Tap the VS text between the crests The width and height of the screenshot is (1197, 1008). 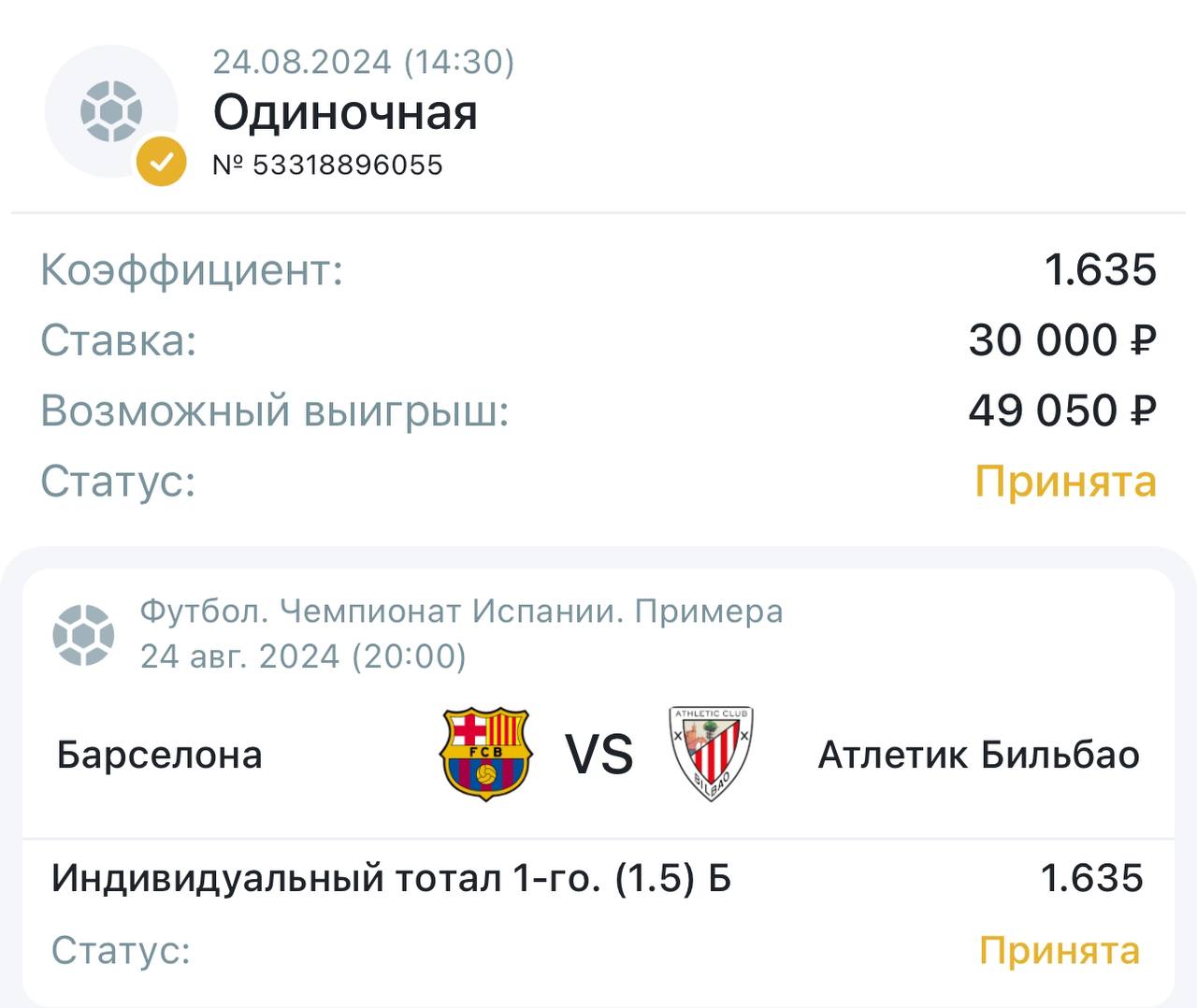click(x=598, y=755)
